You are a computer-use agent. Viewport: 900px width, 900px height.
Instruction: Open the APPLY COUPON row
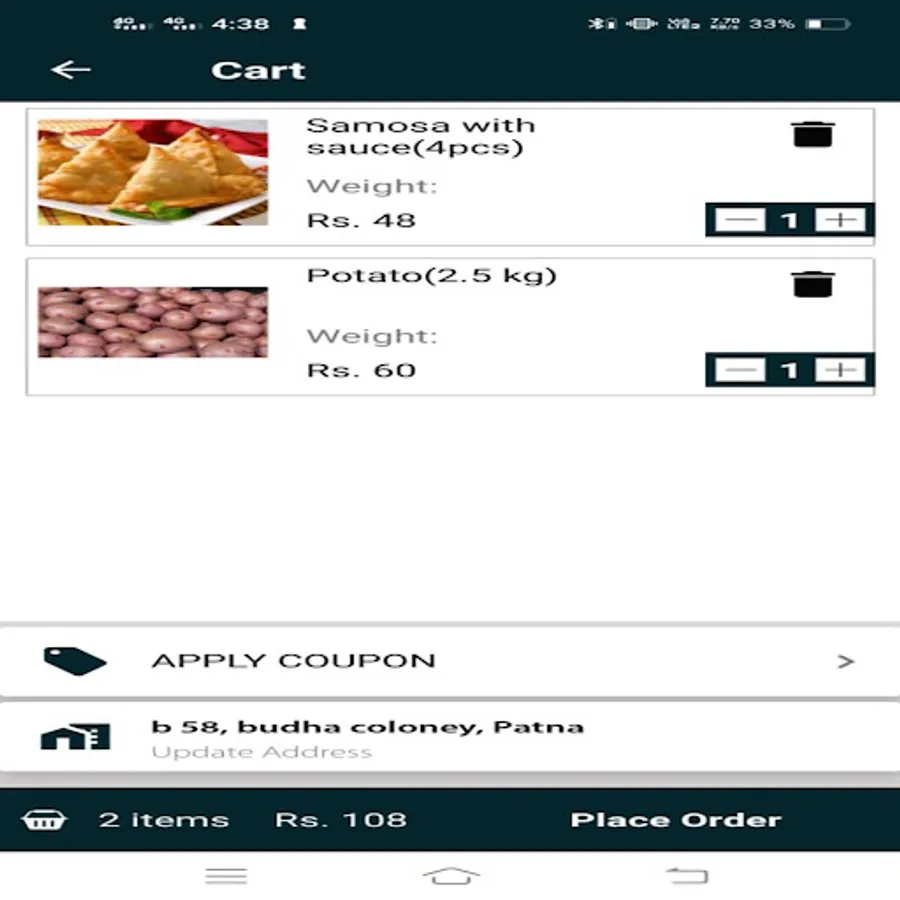pyautogui.click(x=450, y=661)
